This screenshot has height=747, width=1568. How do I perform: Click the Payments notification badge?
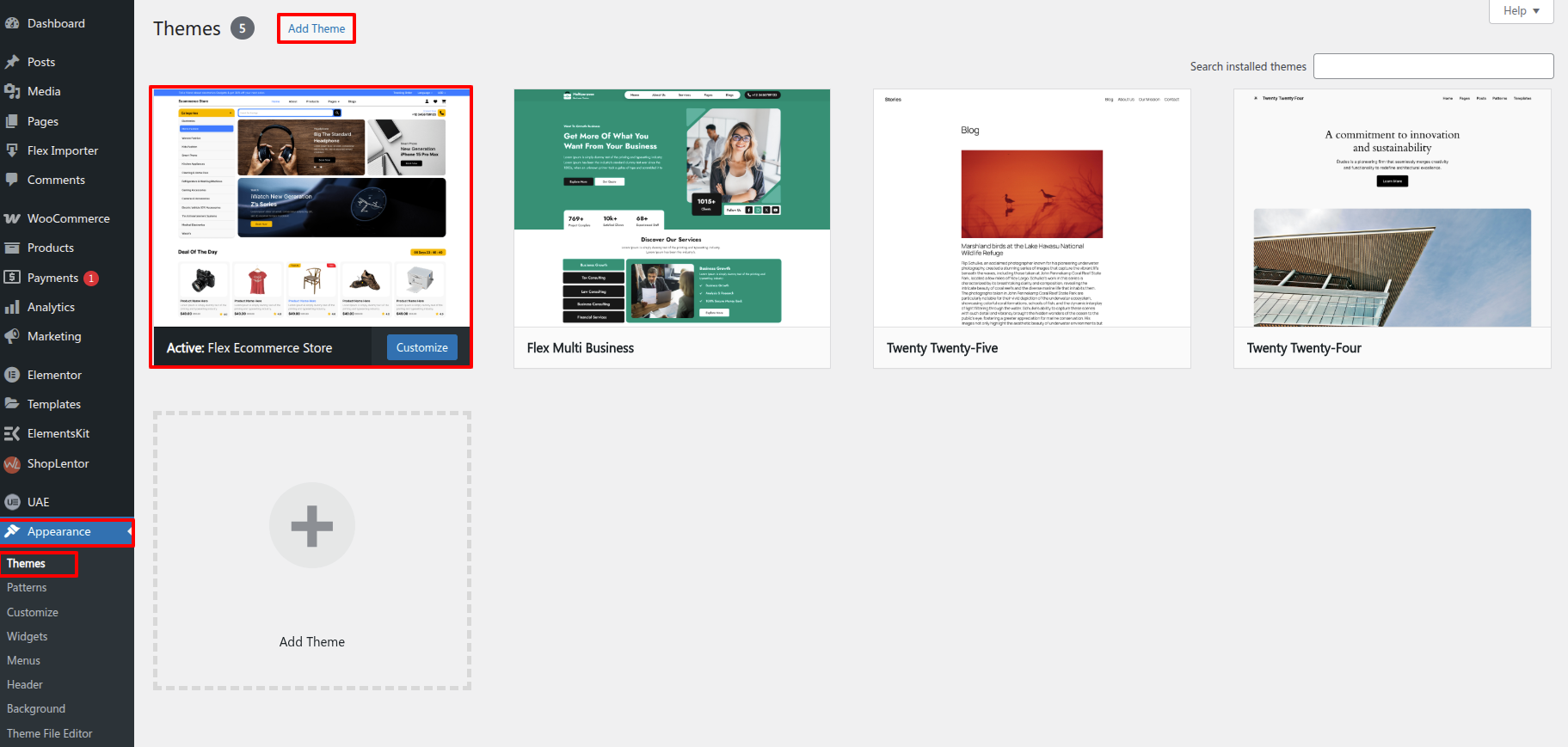click(91, 279)
